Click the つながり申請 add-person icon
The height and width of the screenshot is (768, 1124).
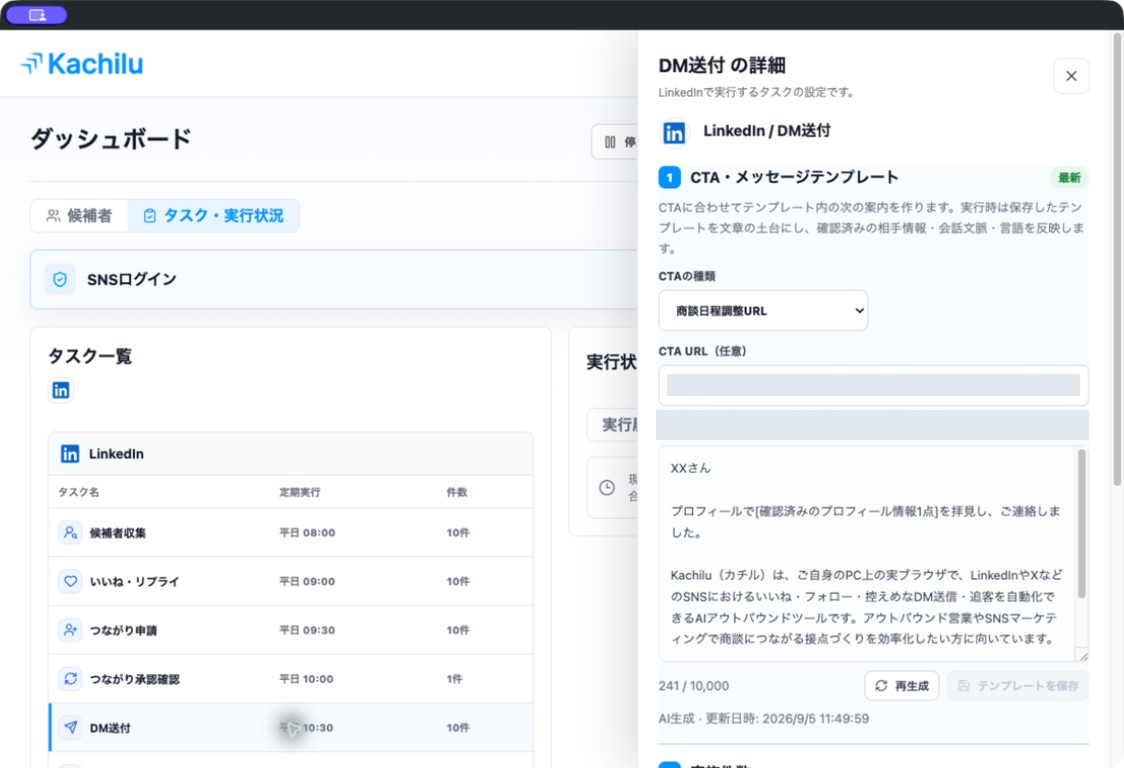pyautogui.click(x=70, y=630)
